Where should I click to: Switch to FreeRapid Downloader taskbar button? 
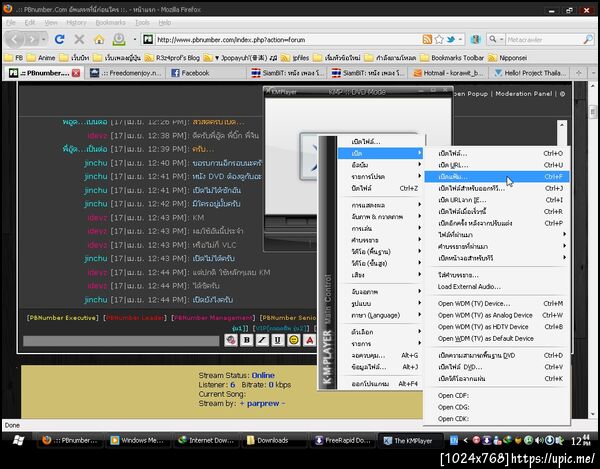345,440
